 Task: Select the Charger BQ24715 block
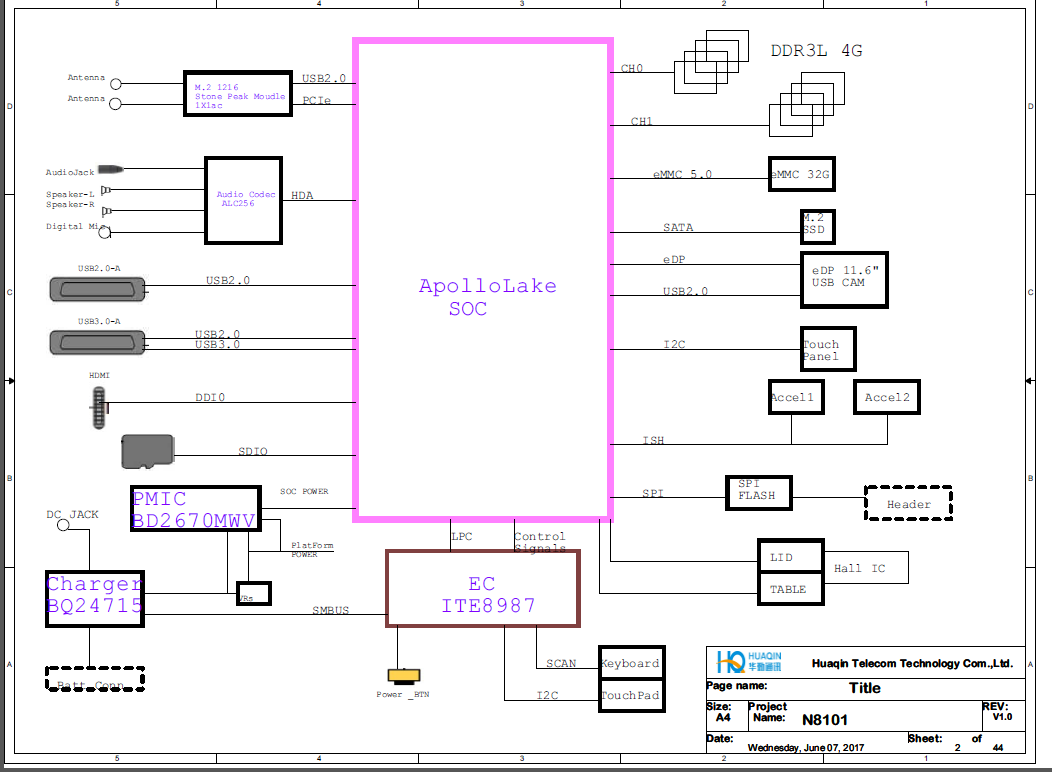(x=95, y=599)
